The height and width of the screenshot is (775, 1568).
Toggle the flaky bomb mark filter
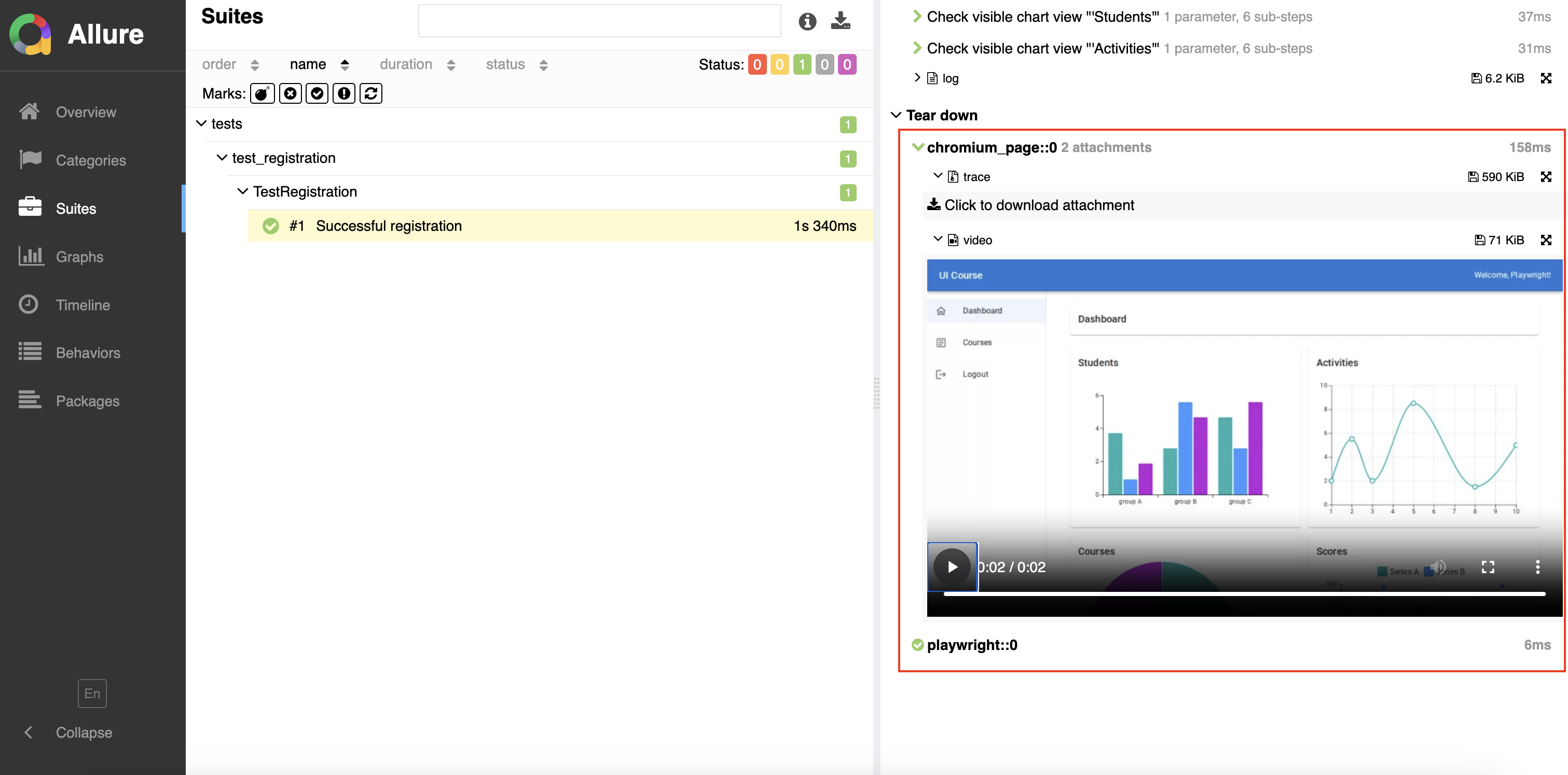263,94
